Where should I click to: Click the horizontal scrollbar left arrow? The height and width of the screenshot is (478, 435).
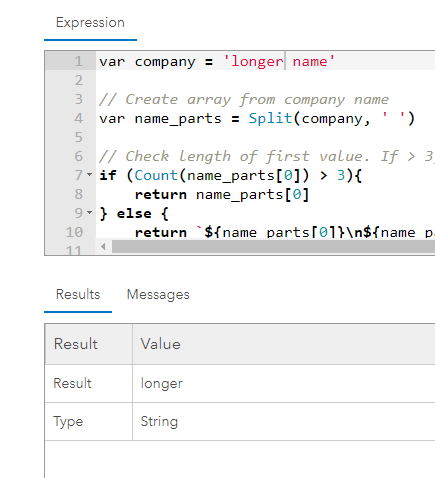click(x=103, y=247)
